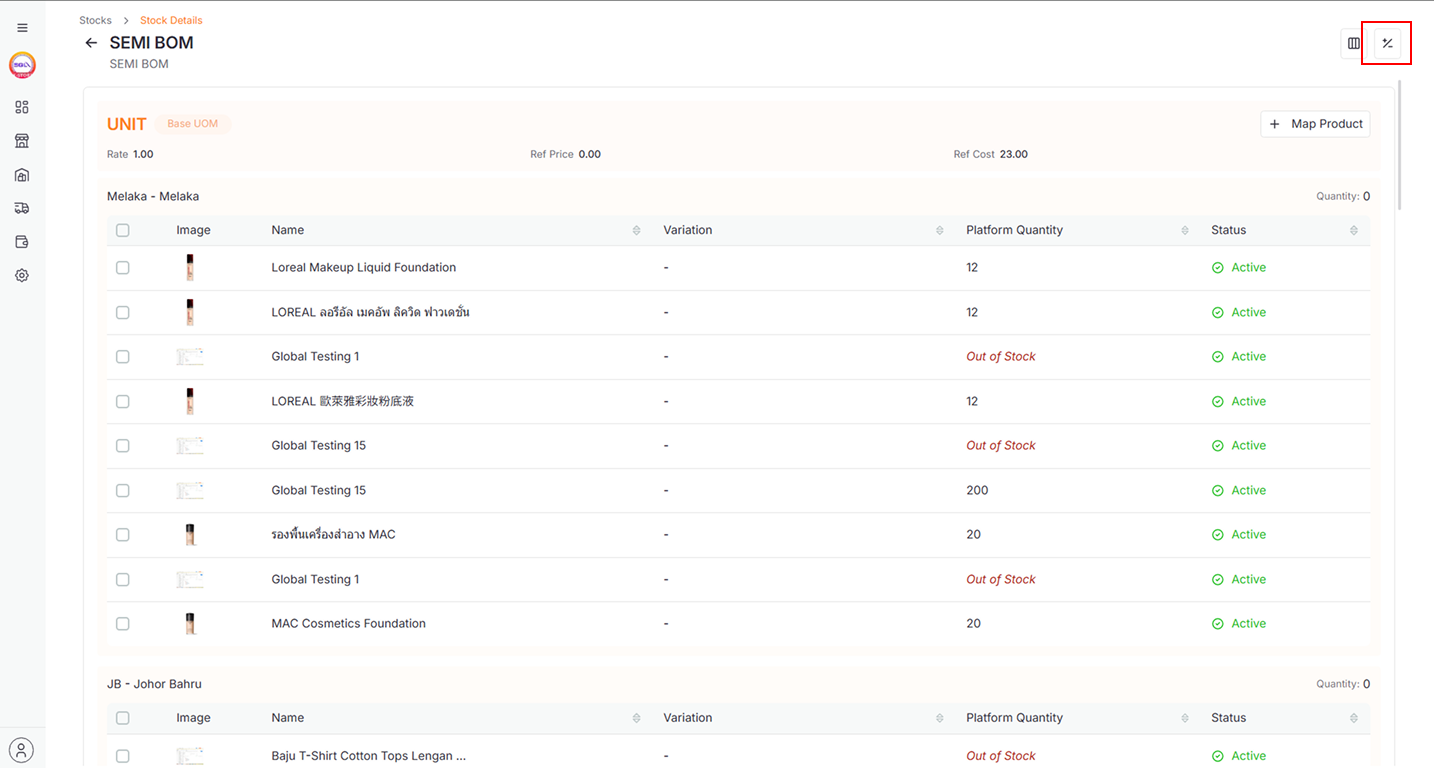
Task: Tick the checkbox for MAC Cosmetics Foundation
Action: (x=123, y=624)
